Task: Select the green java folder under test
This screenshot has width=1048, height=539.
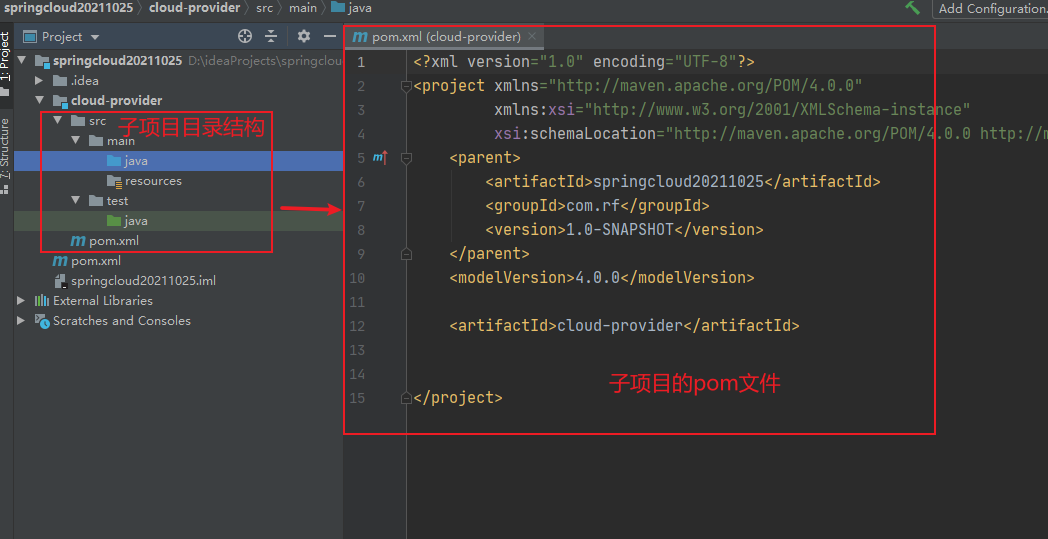Action: tap(178, 221)
